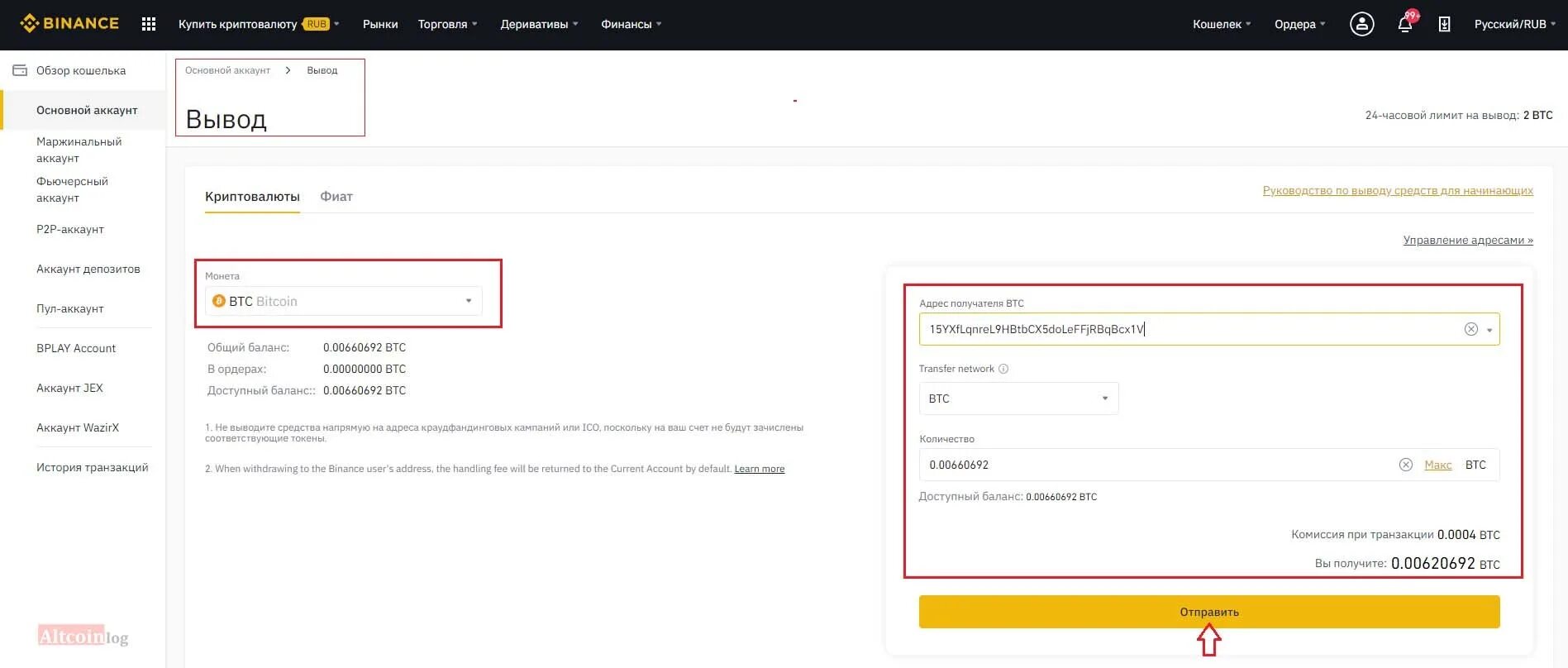Open Купить криптовалюту dropdown menu
The width and height of the screenshot is (1568, 668).
click(x=259, y=24)
